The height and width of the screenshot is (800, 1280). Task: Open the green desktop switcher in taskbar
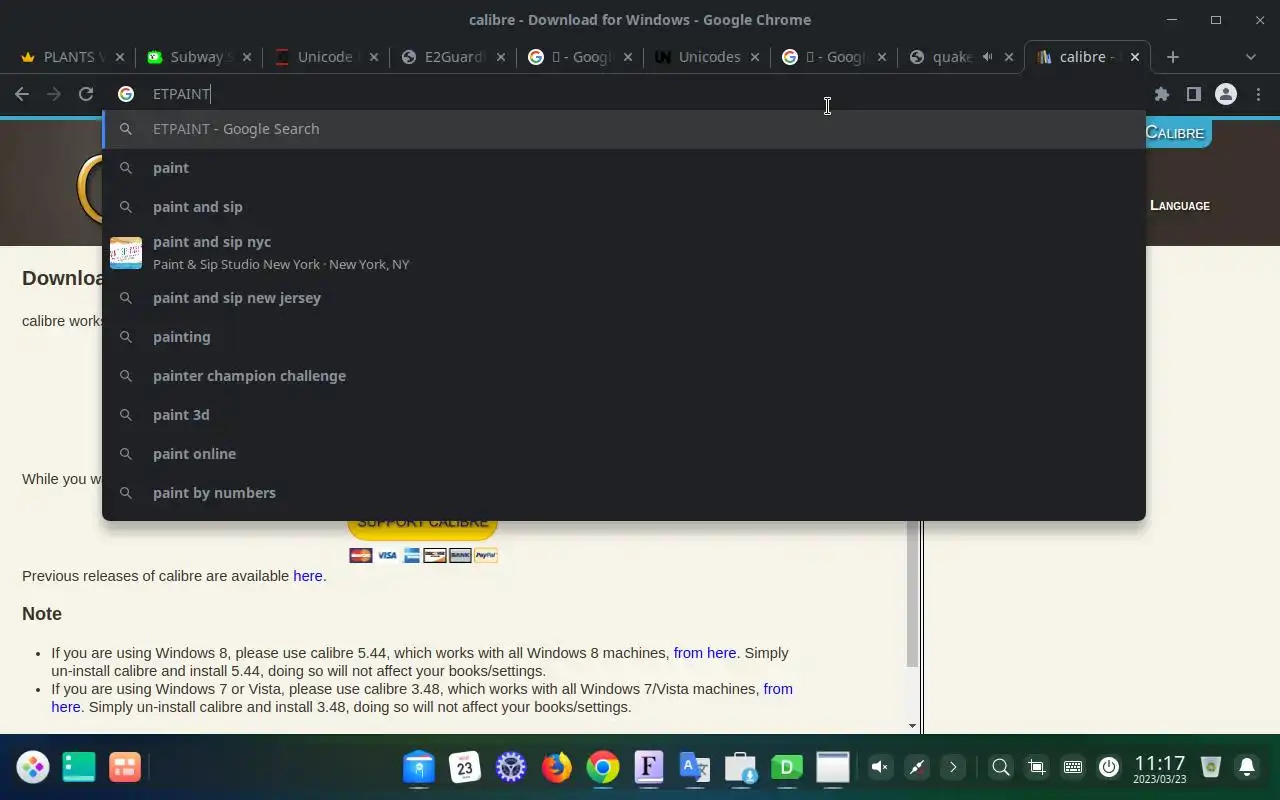tap(79, 767)
